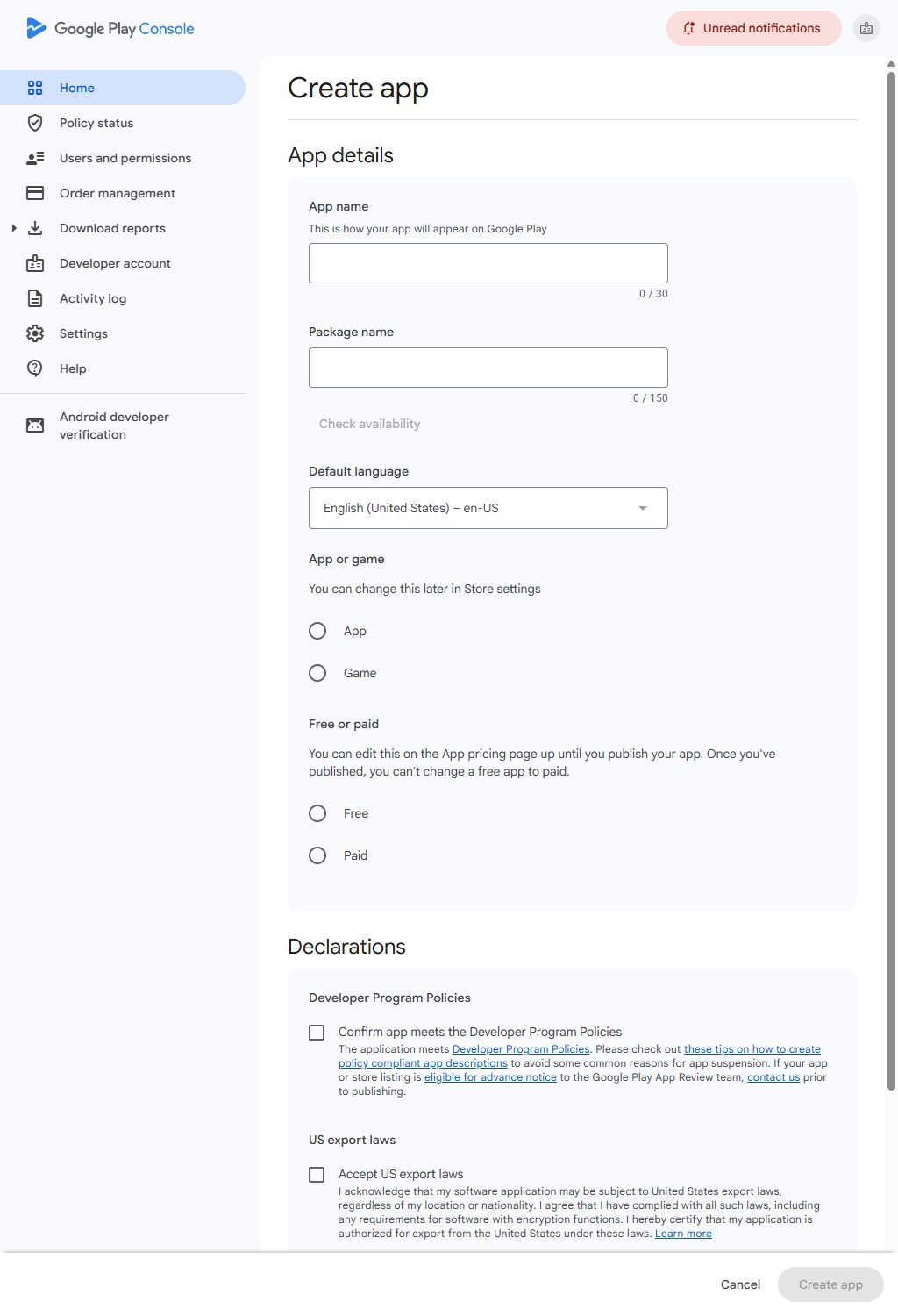The height and width of the screenshot is (1316, 898).
Task: Open the Developer Program Policies link
Action: [521, 1049]
